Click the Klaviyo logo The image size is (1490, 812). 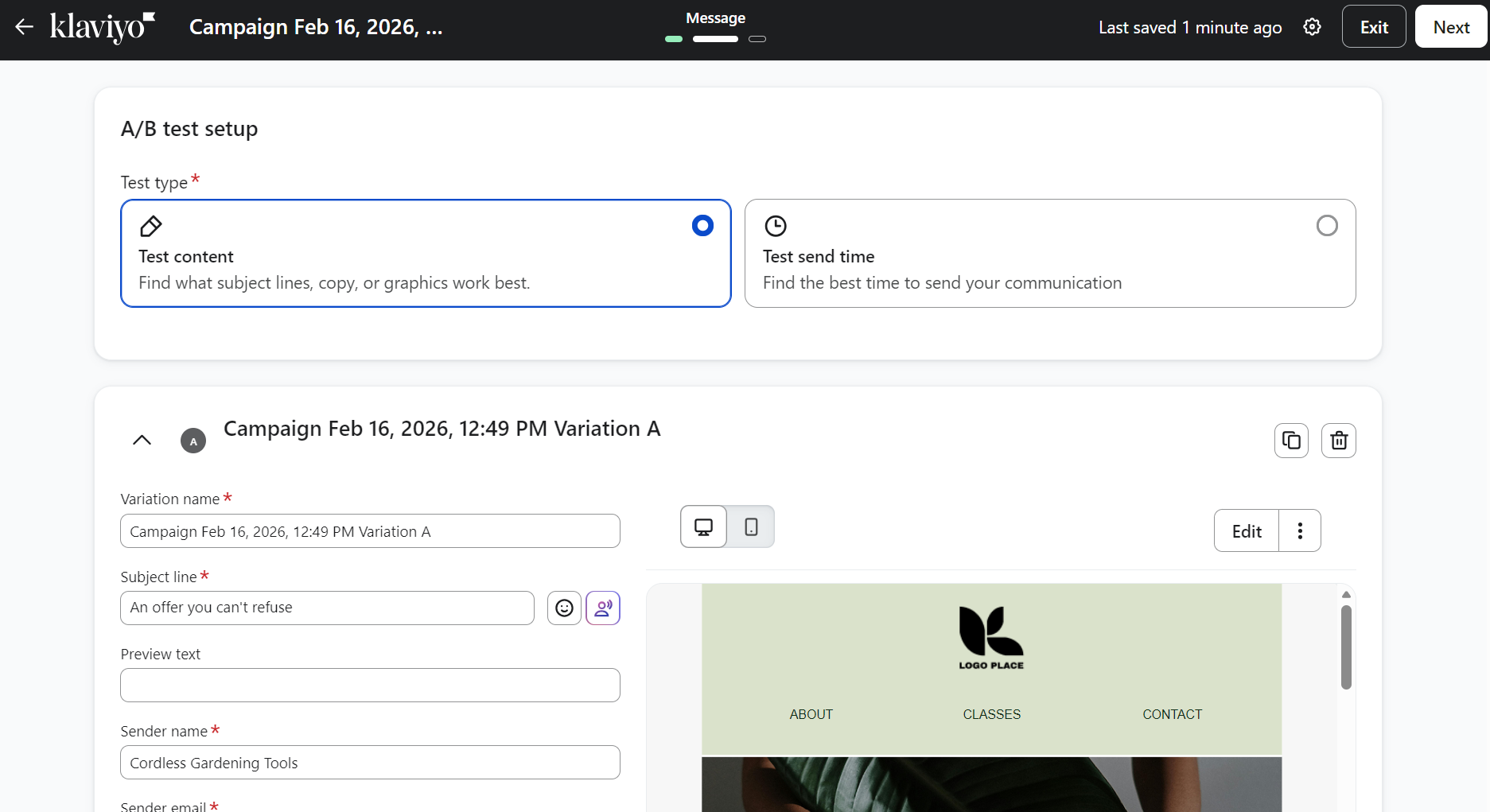[x=102, y=26]
